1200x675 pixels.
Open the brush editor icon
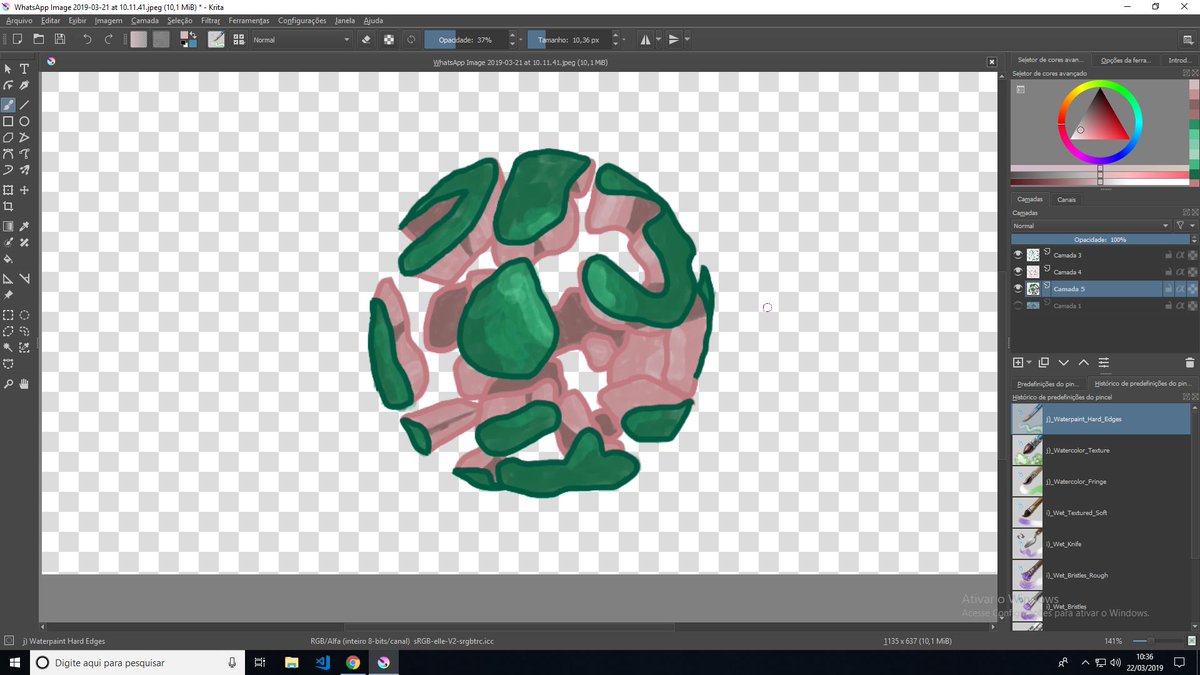tap(216, 39)
